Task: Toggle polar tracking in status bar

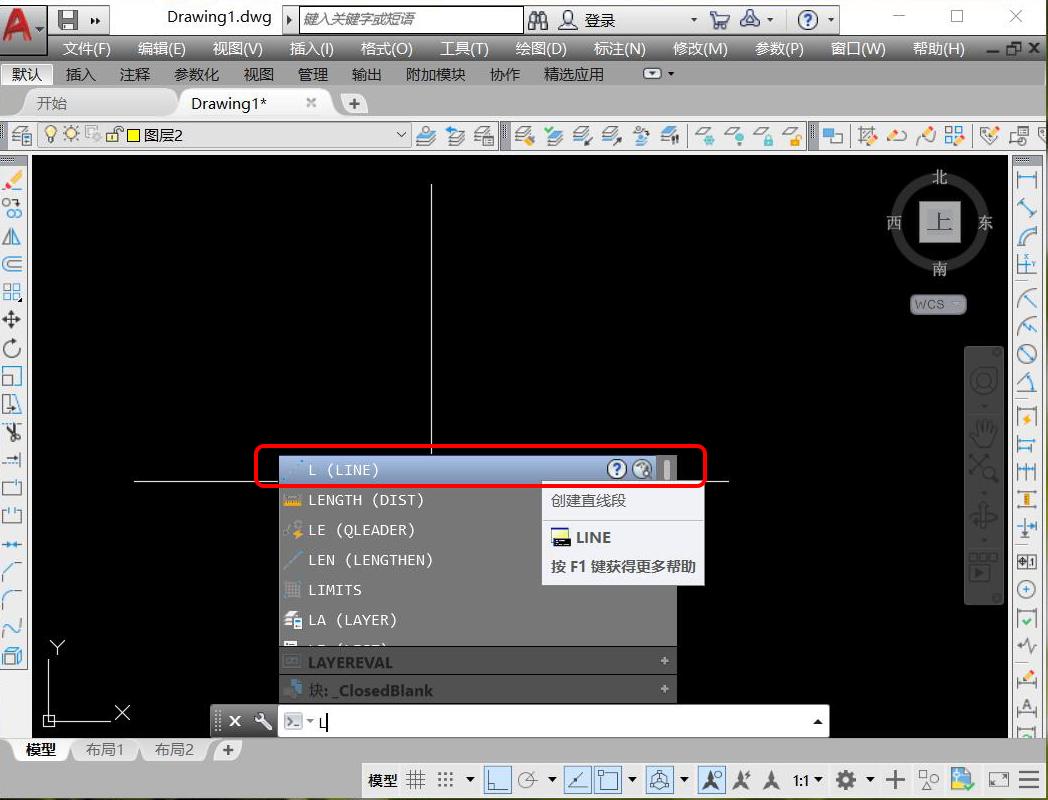Action: click(526, 780)
